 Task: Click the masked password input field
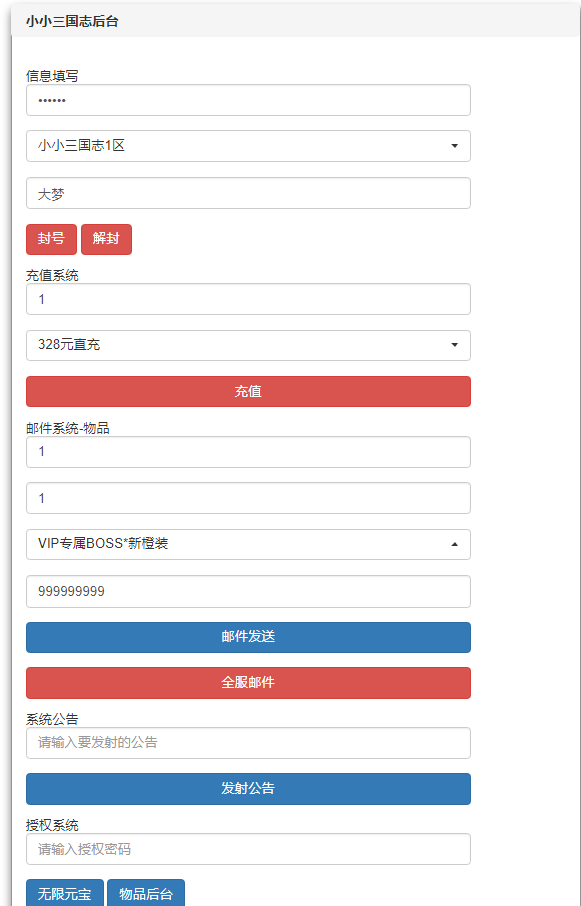(247, 100)
